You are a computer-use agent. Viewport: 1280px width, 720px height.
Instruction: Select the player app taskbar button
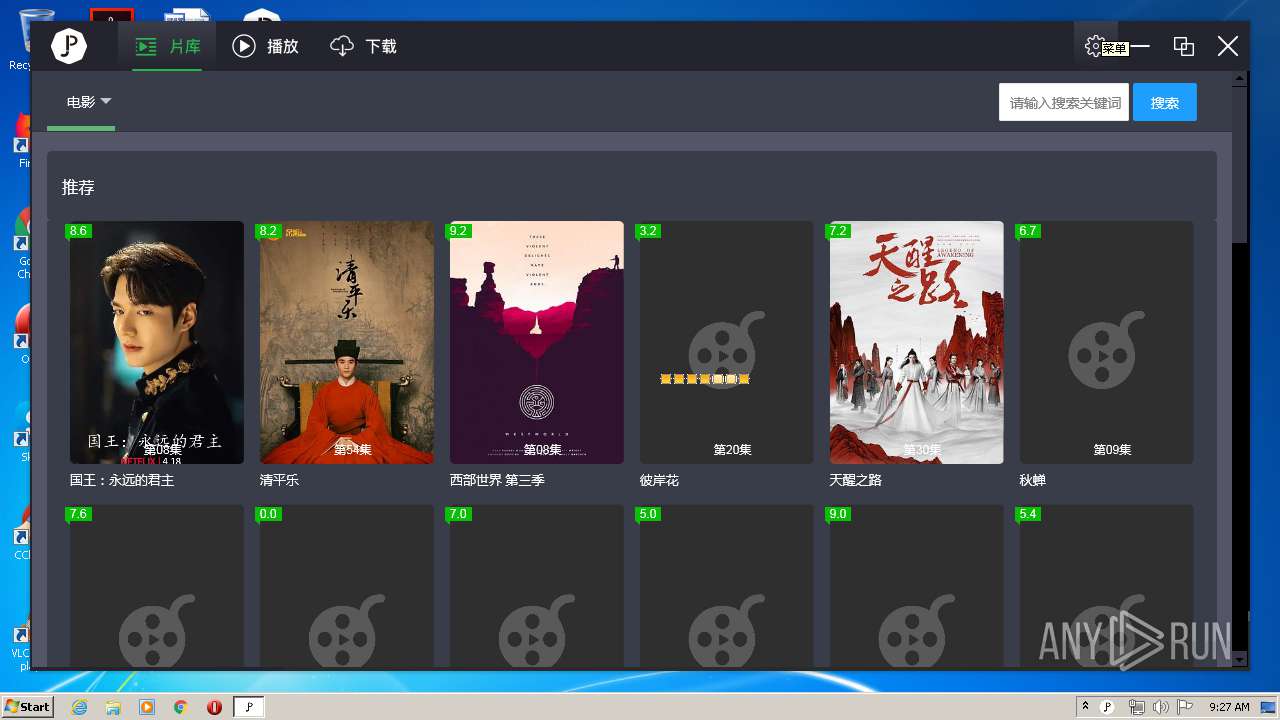tap(249, 707)
